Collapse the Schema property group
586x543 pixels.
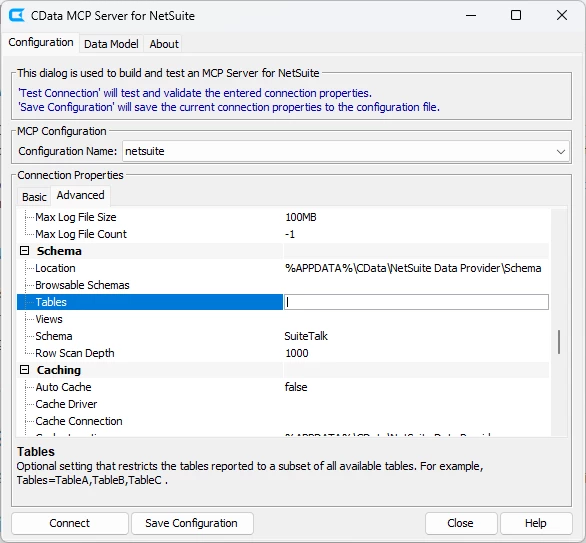[24, 251]
